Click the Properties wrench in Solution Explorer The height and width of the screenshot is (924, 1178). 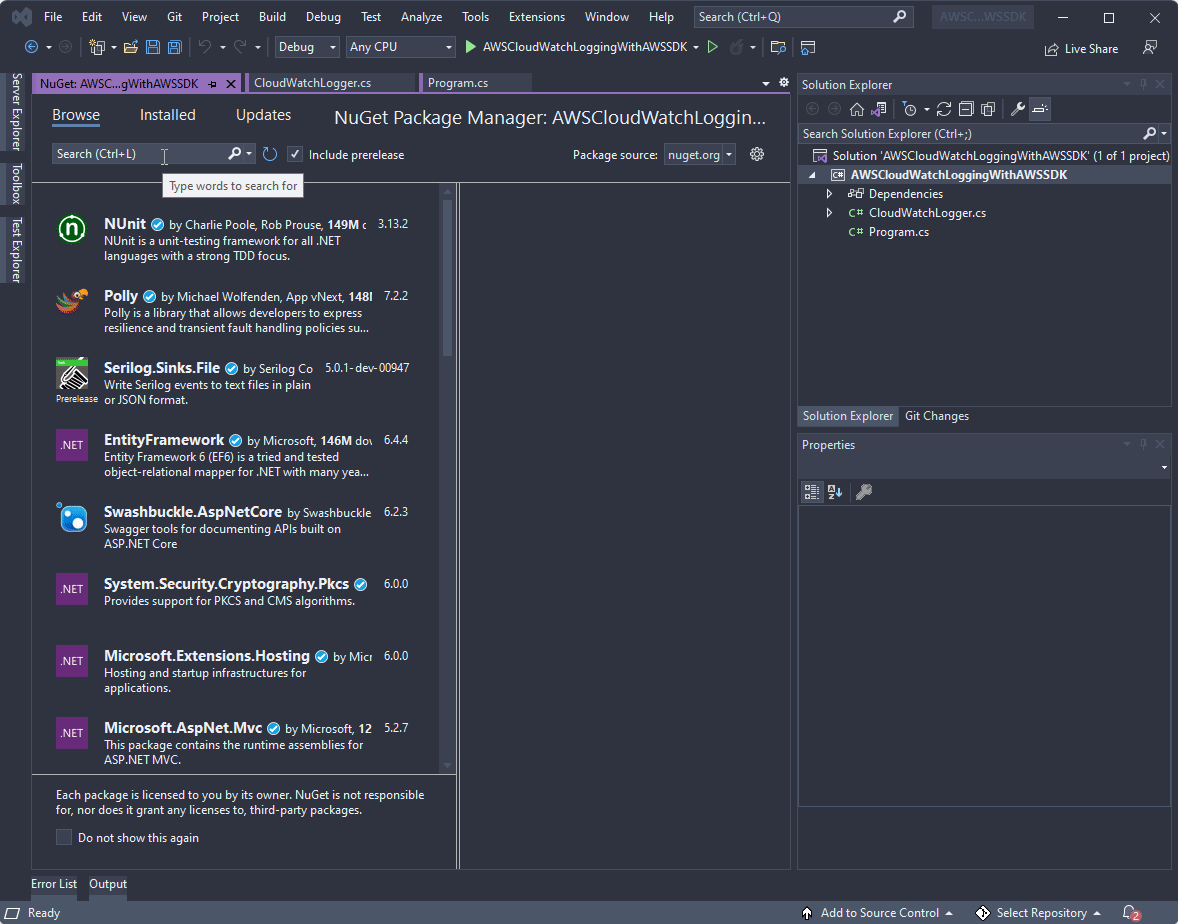tap(1018, 109)
